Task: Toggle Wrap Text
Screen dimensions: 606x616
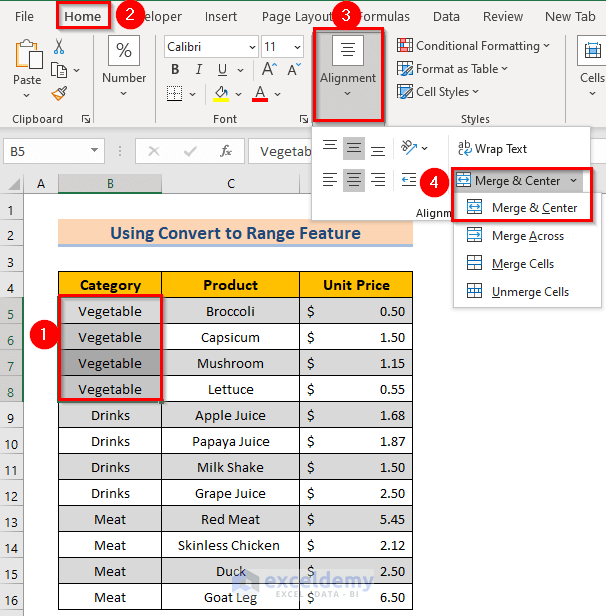Action: (492, 149)
